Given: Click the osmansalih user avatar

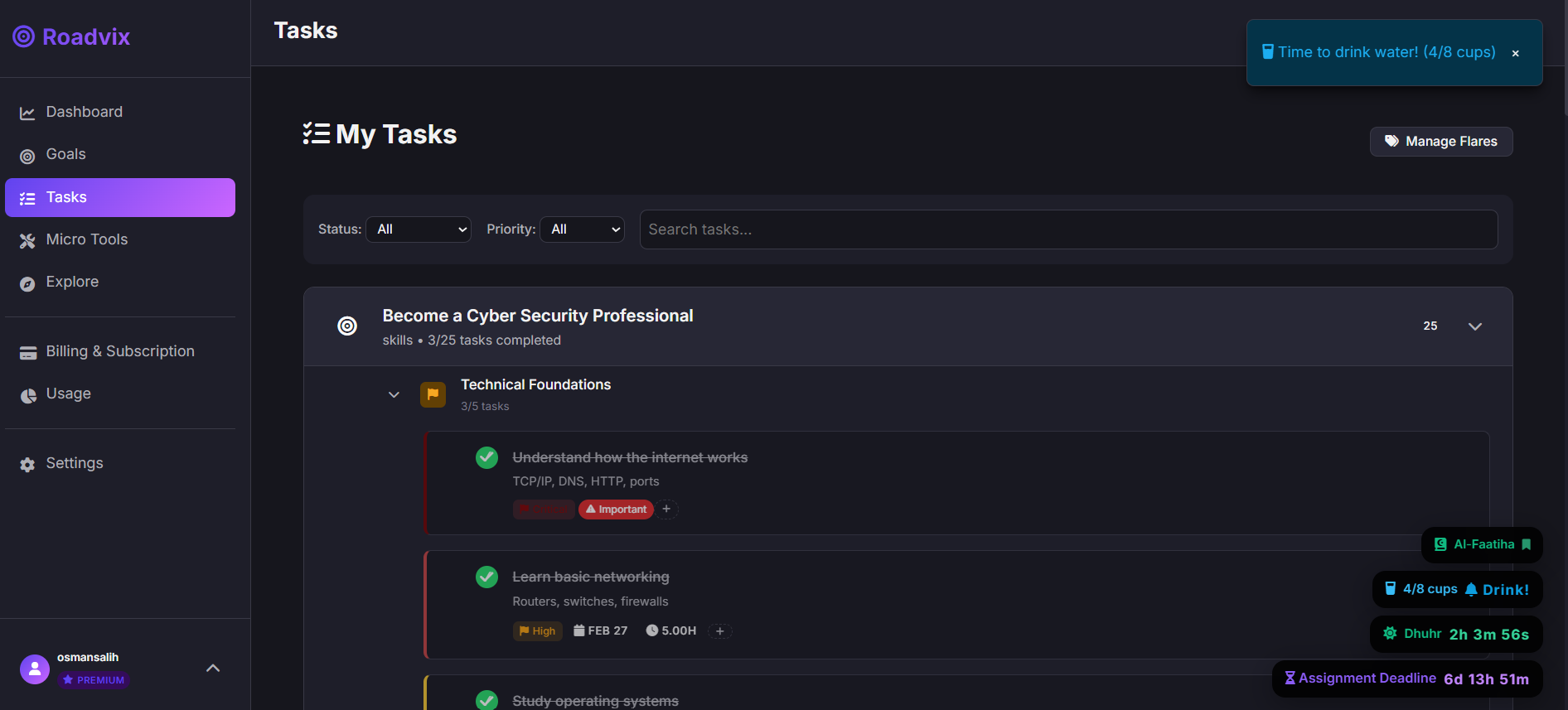Looking at the screenshot, I should 35,669.
